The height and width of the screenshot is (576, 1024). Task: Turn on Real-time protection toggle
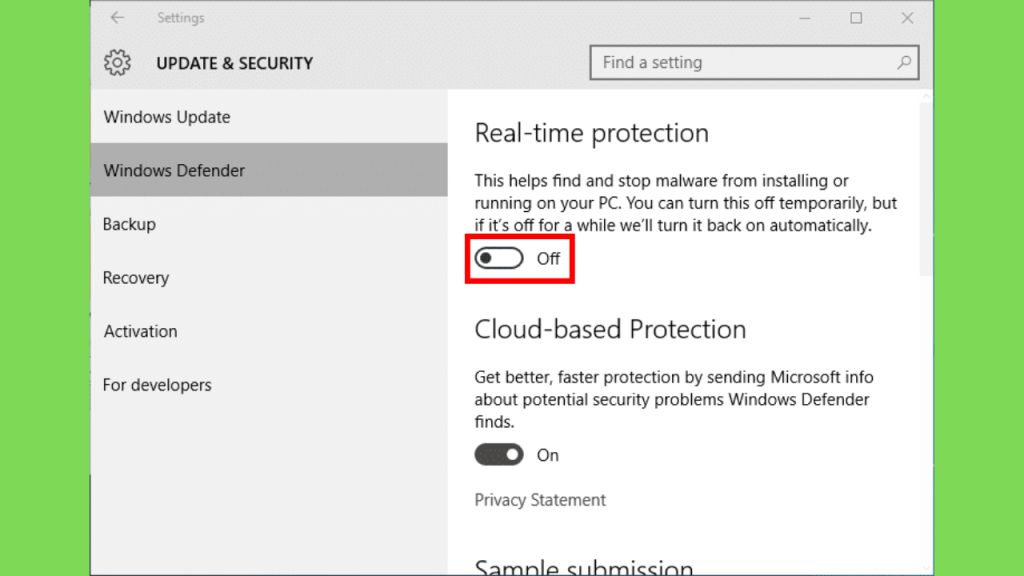[499, 259]
